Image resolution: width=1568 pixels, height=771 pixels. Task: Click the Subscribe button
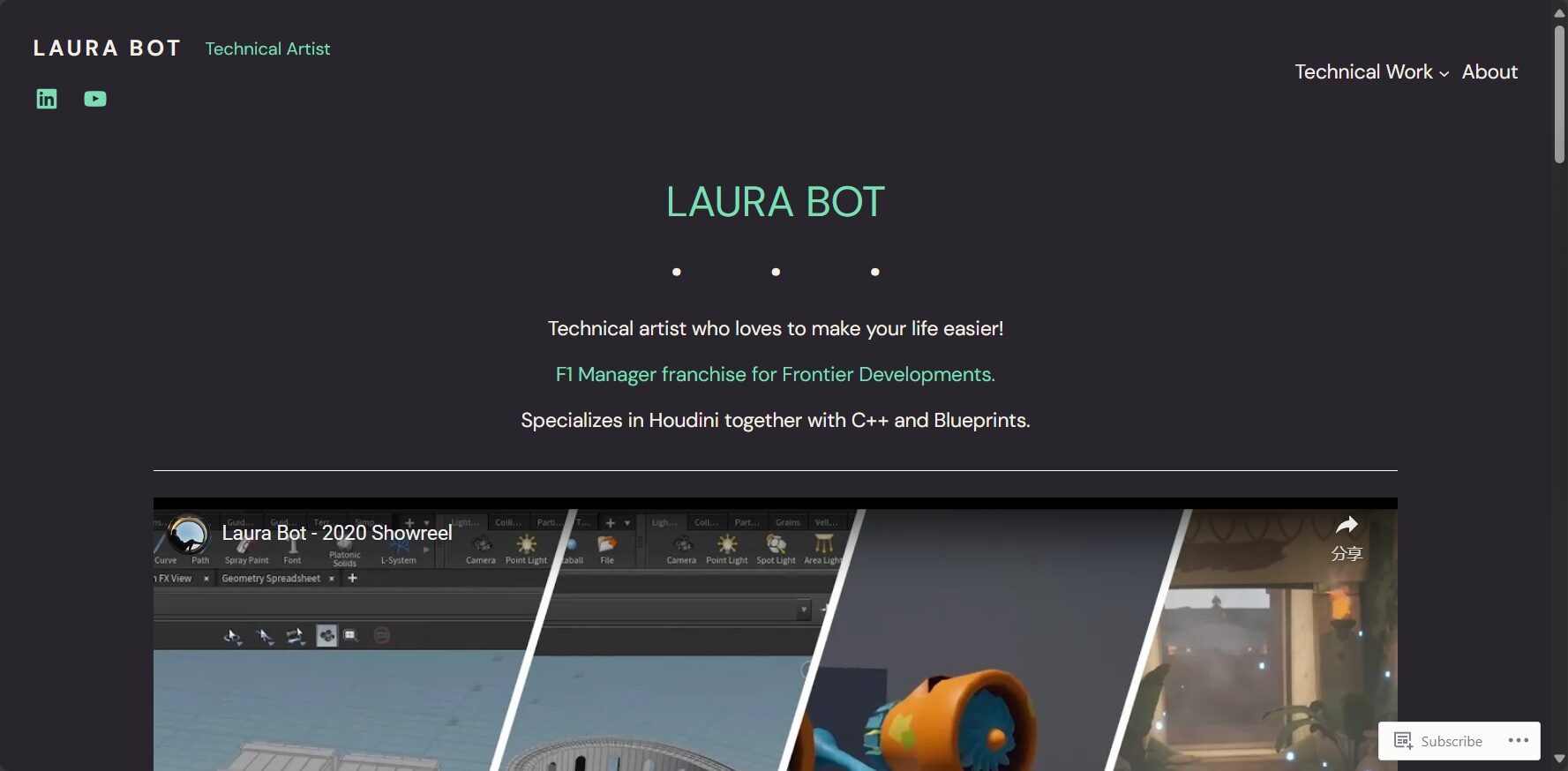pyautogui.click(x=1439, y=741)
